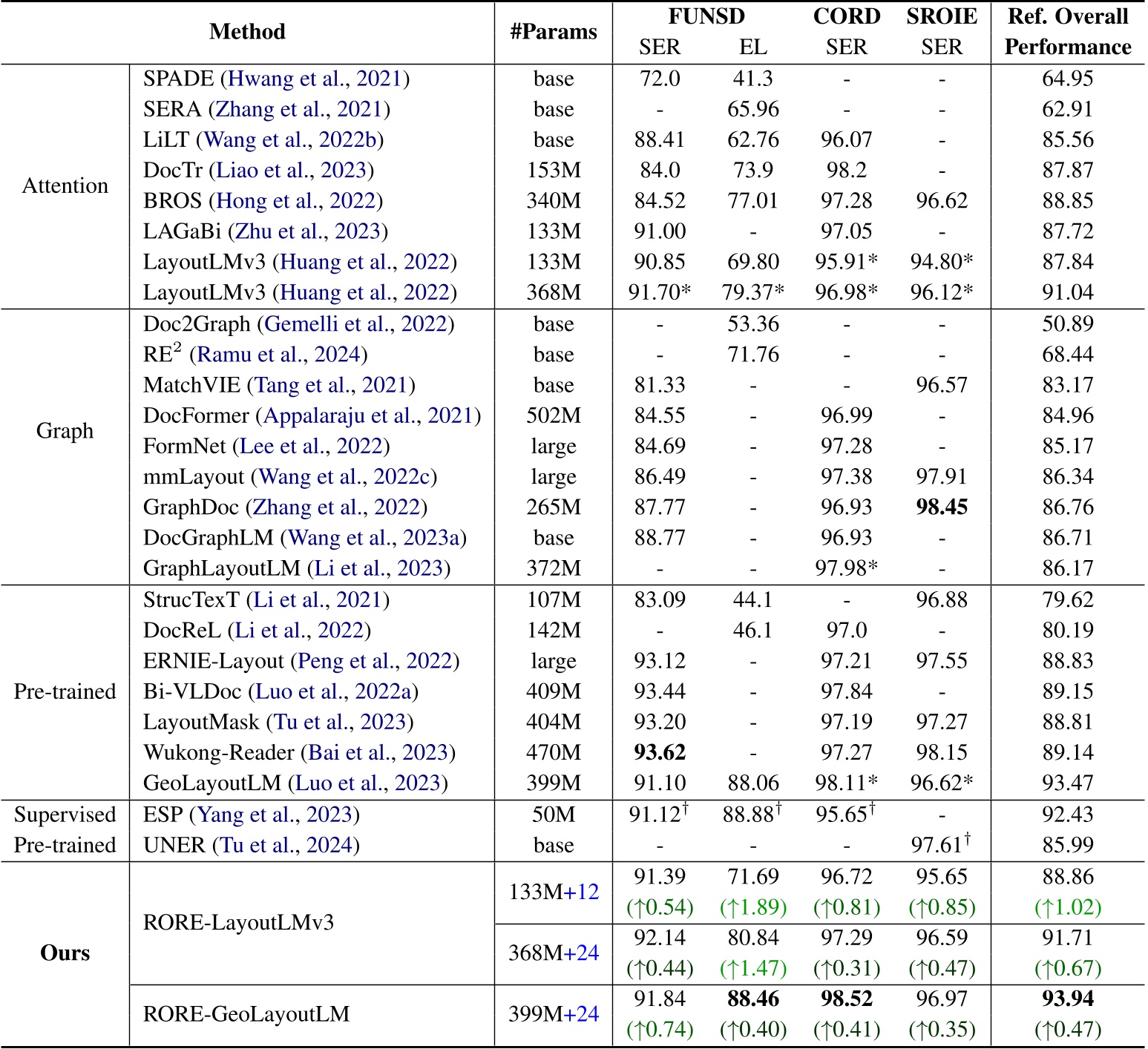The height and width of the screenshot is (1049, 1148).
Task: Select the bold 98.45 SROIE score cell
Action: click(942, 506)
